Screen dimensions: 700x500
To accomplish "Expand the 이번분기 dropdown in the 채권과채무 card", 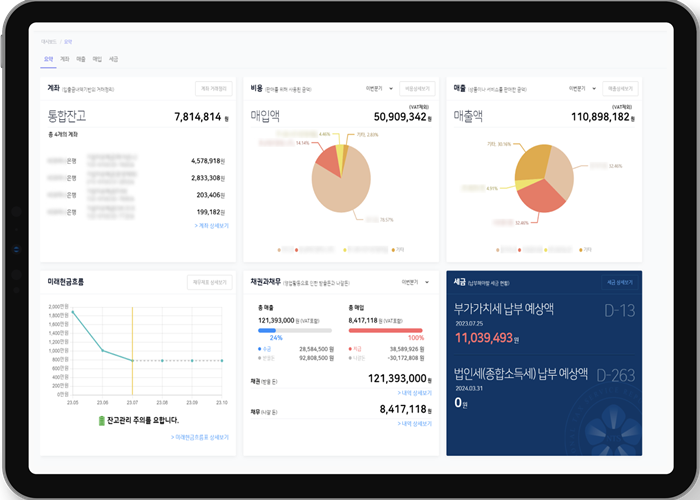I will coord(415,282).
